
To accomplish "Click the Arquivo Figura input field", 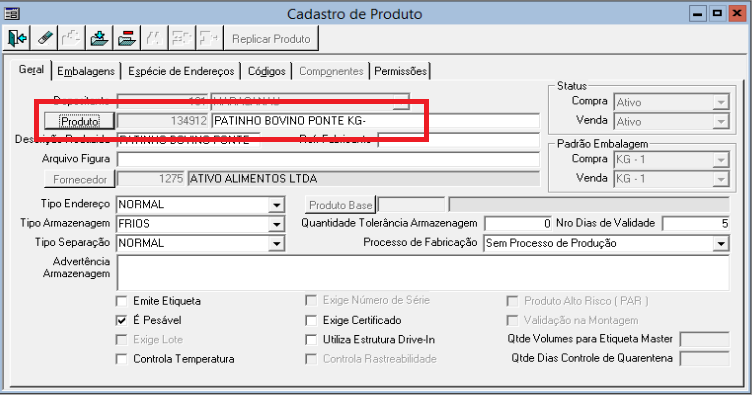I will point(329,160).
